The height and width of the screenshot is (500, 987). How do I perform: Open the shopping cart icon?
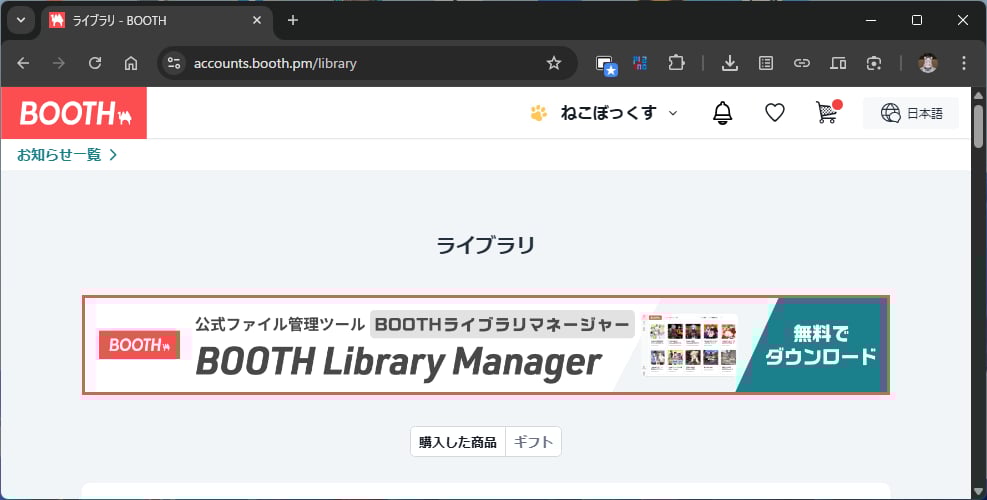pyautogui.click(x=826, y=113)
